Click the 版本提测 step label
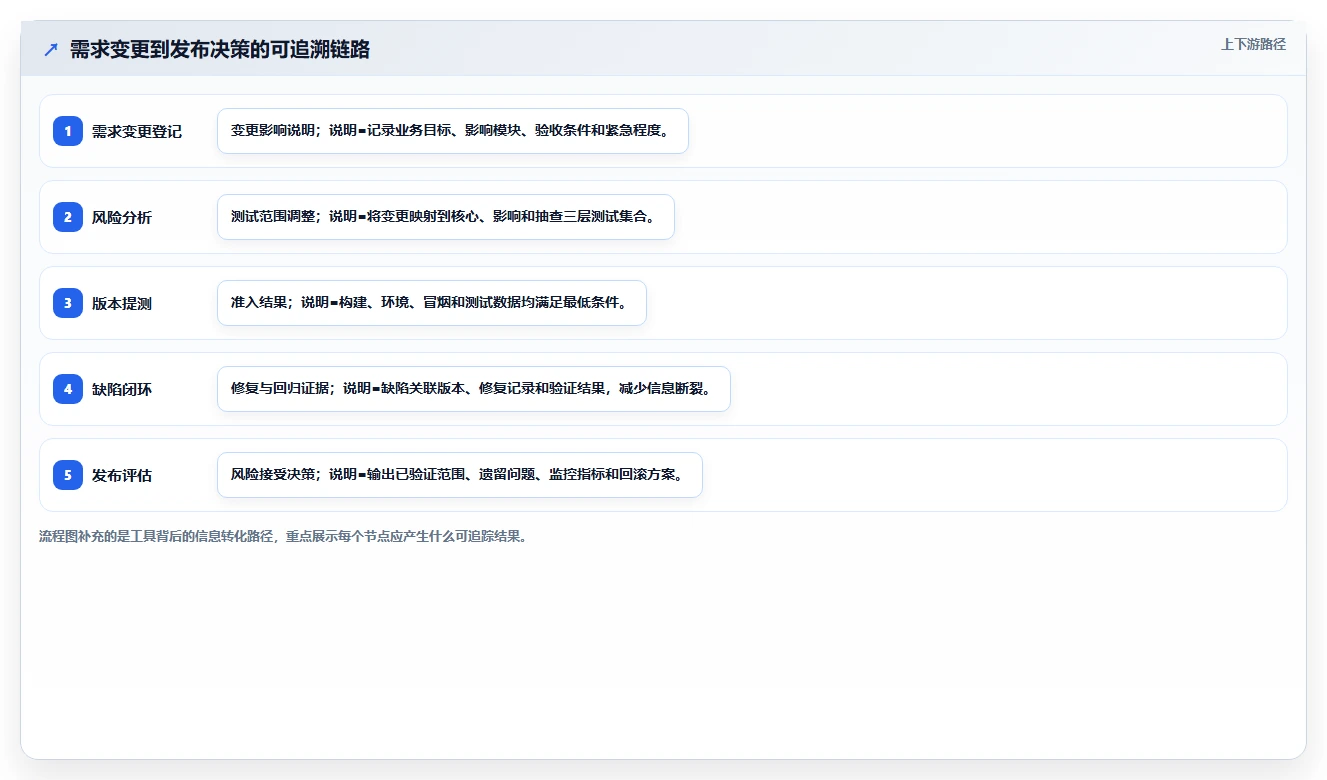 click(x=122, y=303)
